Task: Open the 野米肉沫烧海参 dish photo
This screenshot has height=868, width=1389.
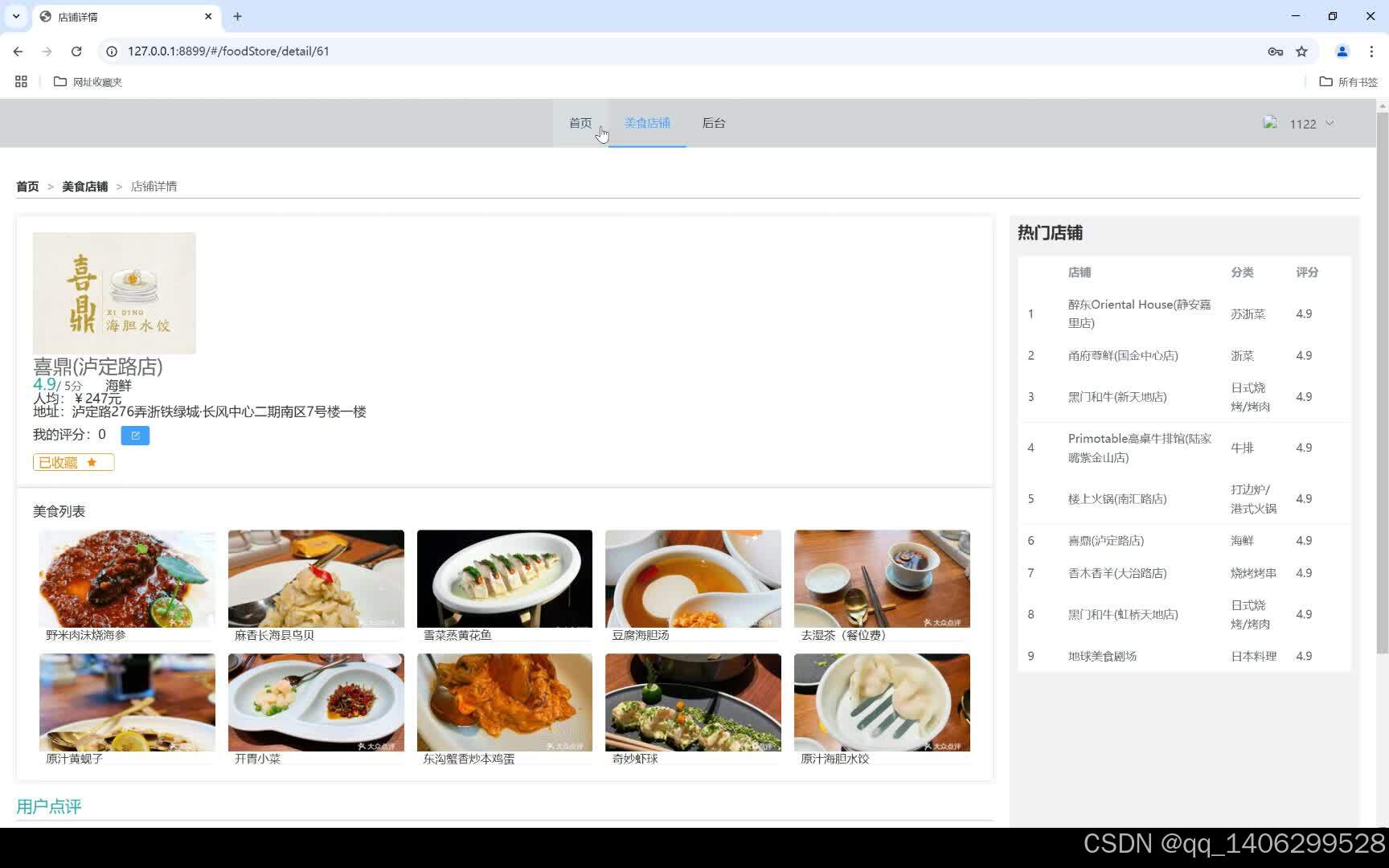Action: [127, 579]
